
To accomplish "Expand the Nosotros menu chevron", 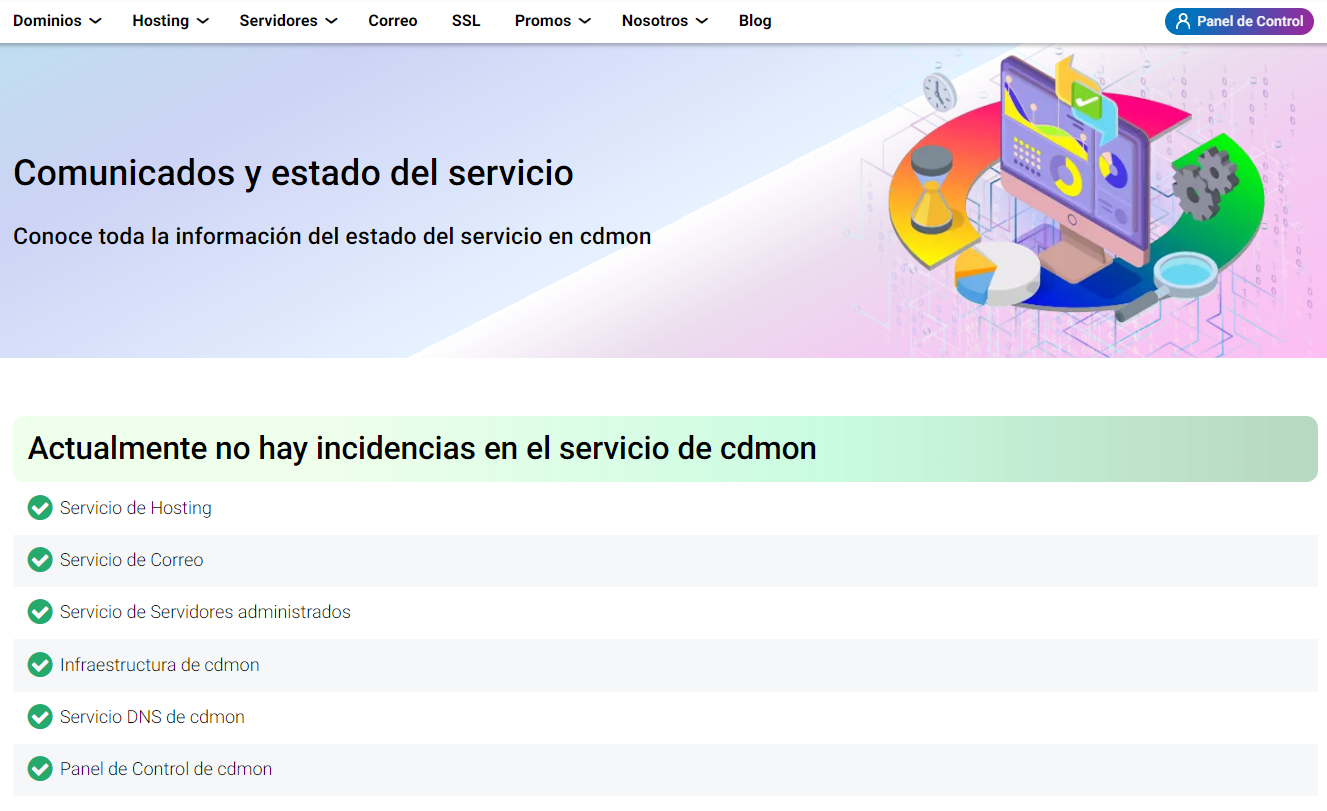I will (x=701, y=21).
